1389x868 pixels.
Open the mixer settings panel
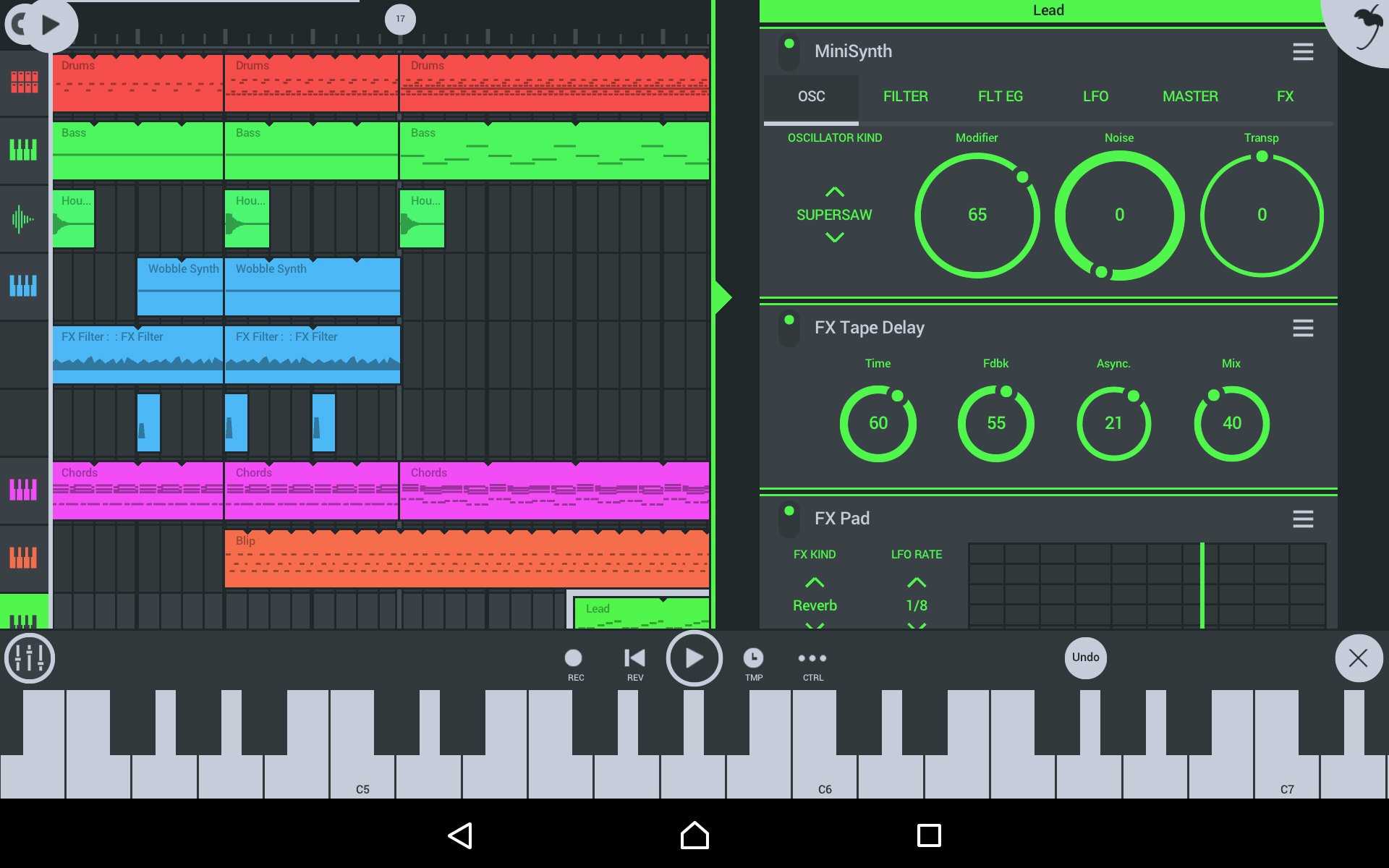[x=29, y=657]
